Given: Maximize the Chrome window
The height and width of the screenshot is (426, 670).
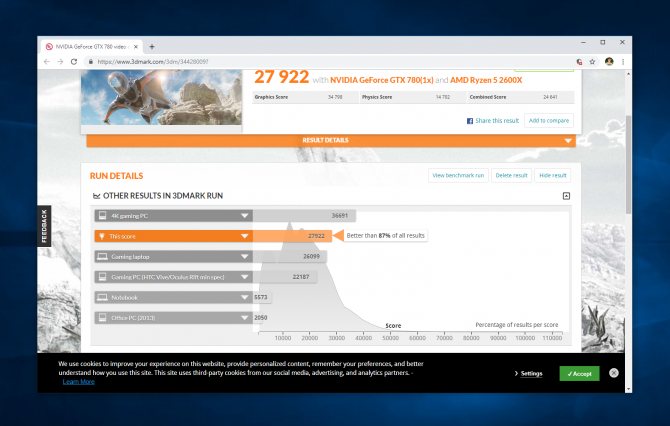Looking at the screenshot, I should [x=603, y=43].
